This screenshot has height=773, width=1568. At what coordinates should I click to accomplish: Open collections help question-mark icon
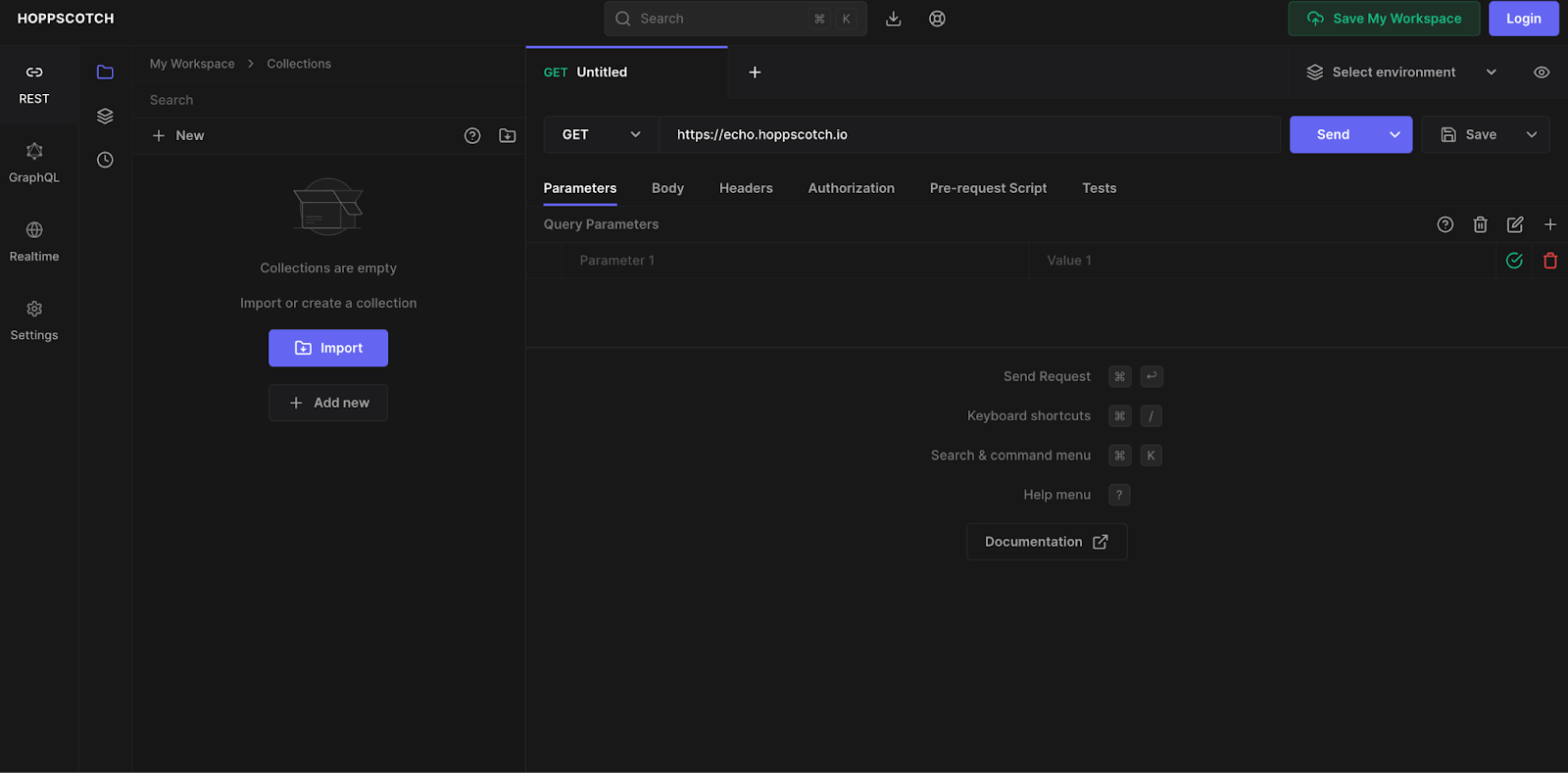coord(472,135)
